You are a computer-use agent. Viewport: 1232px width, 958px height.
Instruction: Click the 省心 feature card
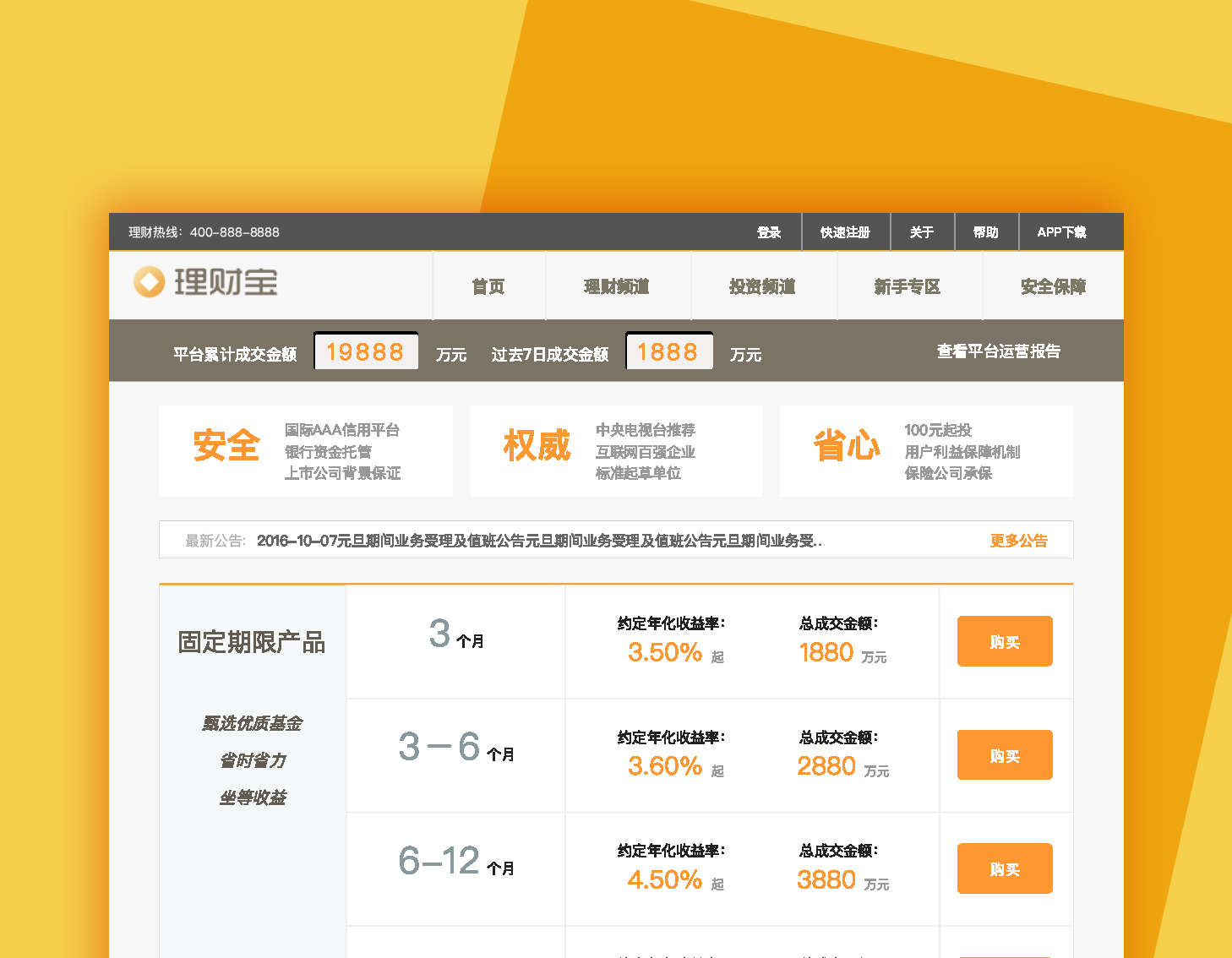[x=926, y=451]
